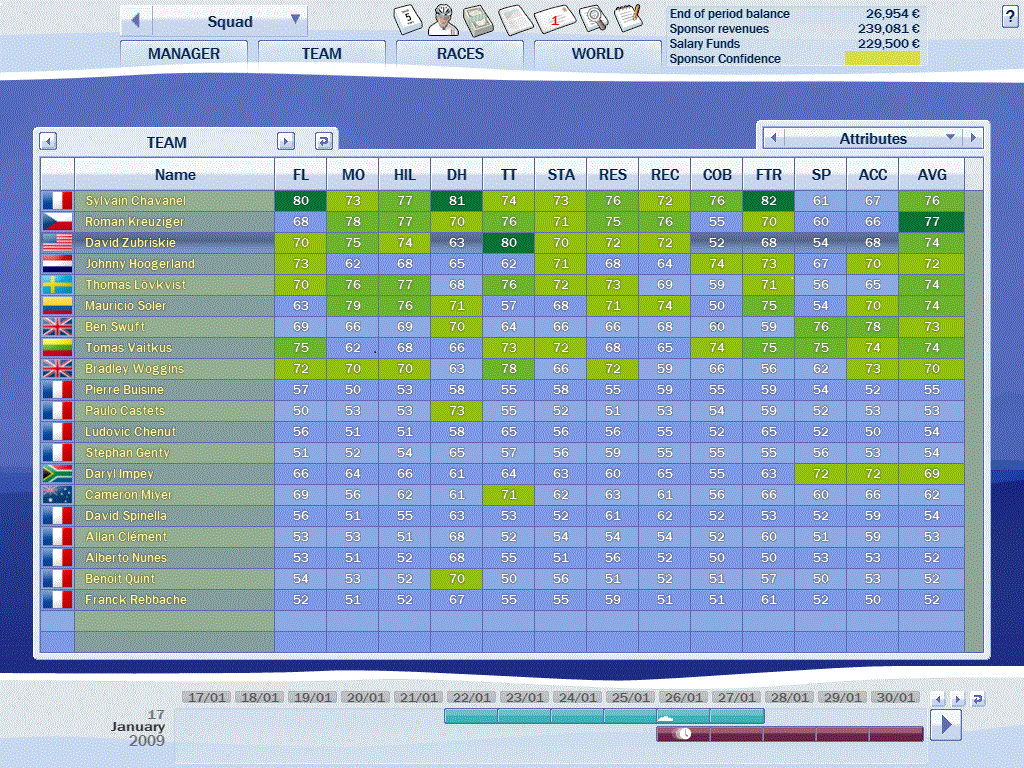Open the newspaper icon

click(x=514, y=19)
